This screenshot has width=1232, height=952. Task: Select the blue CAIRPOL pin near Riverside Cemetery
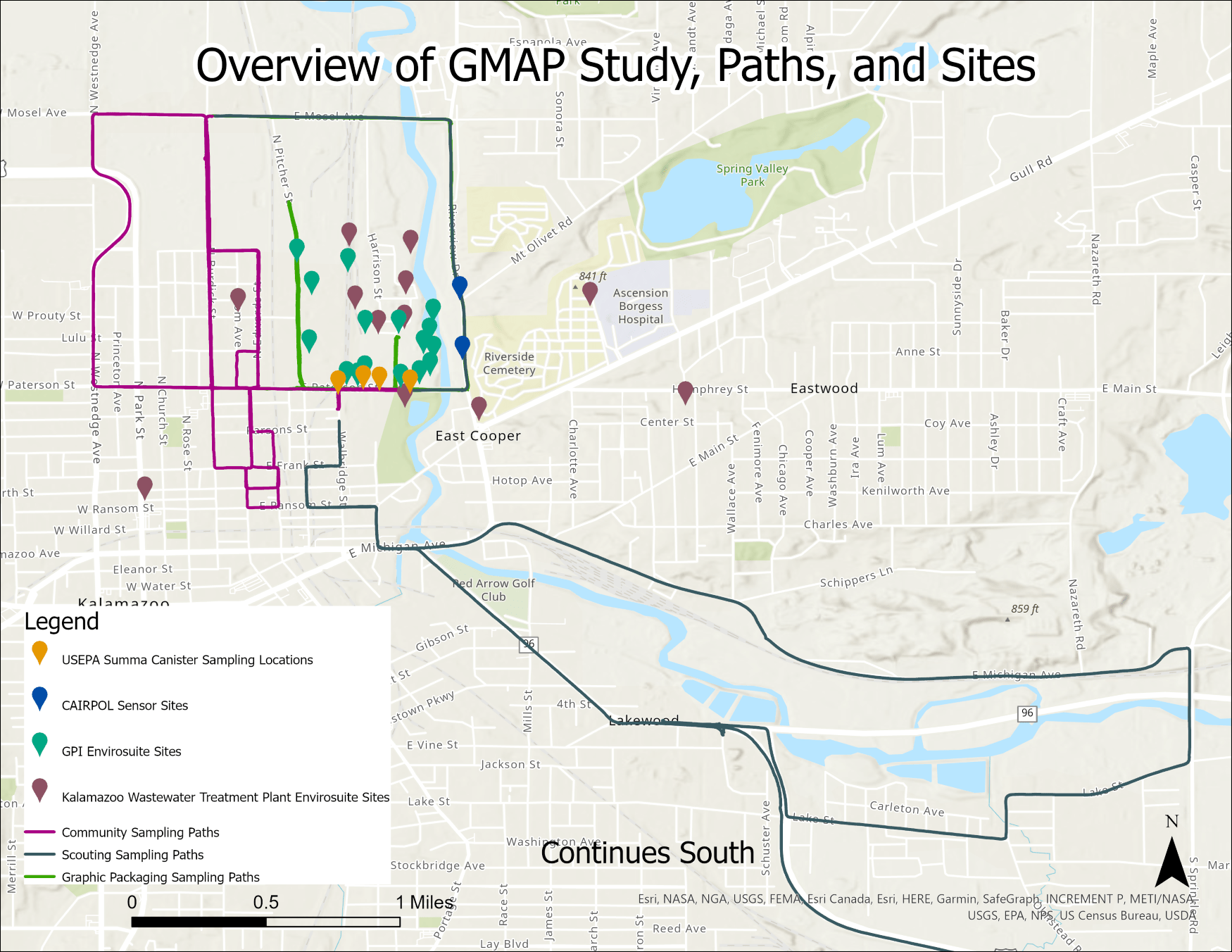coord(461,345)
